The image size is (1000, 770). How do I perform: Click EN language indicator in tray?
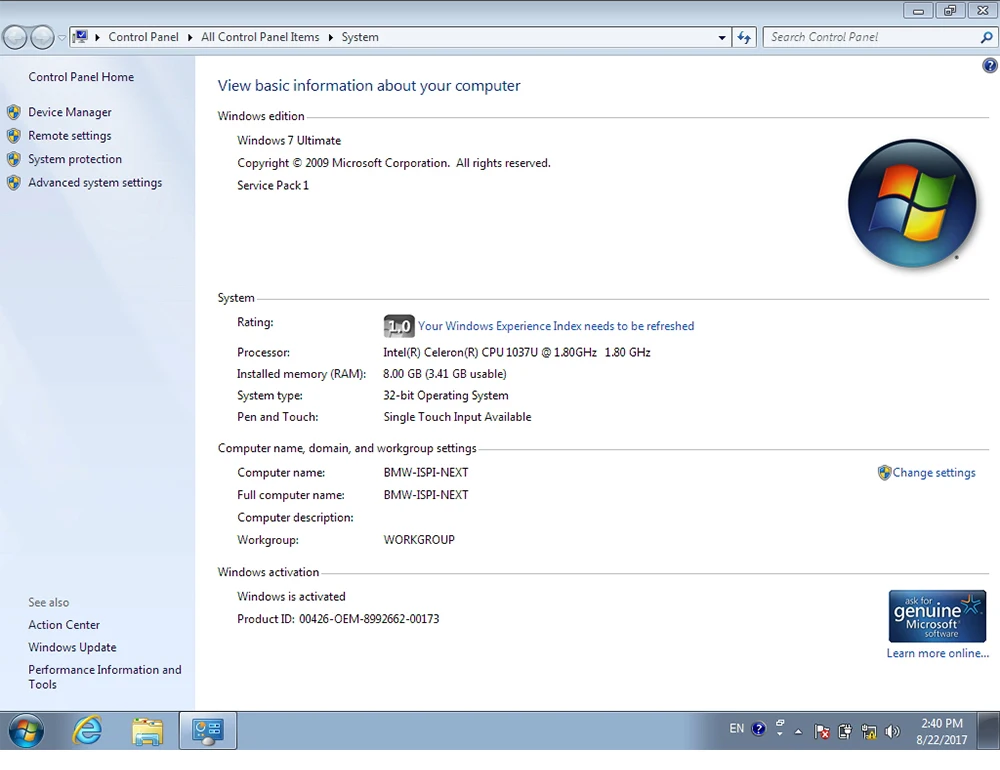[x=737, y=729]
